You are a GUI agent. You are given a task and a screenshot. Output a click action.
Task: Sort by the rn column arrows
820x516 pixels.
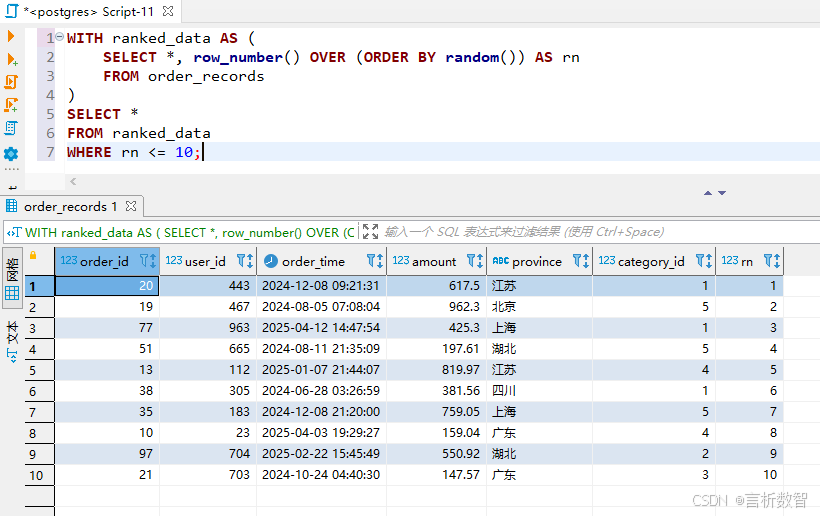(x=777, y=260)
